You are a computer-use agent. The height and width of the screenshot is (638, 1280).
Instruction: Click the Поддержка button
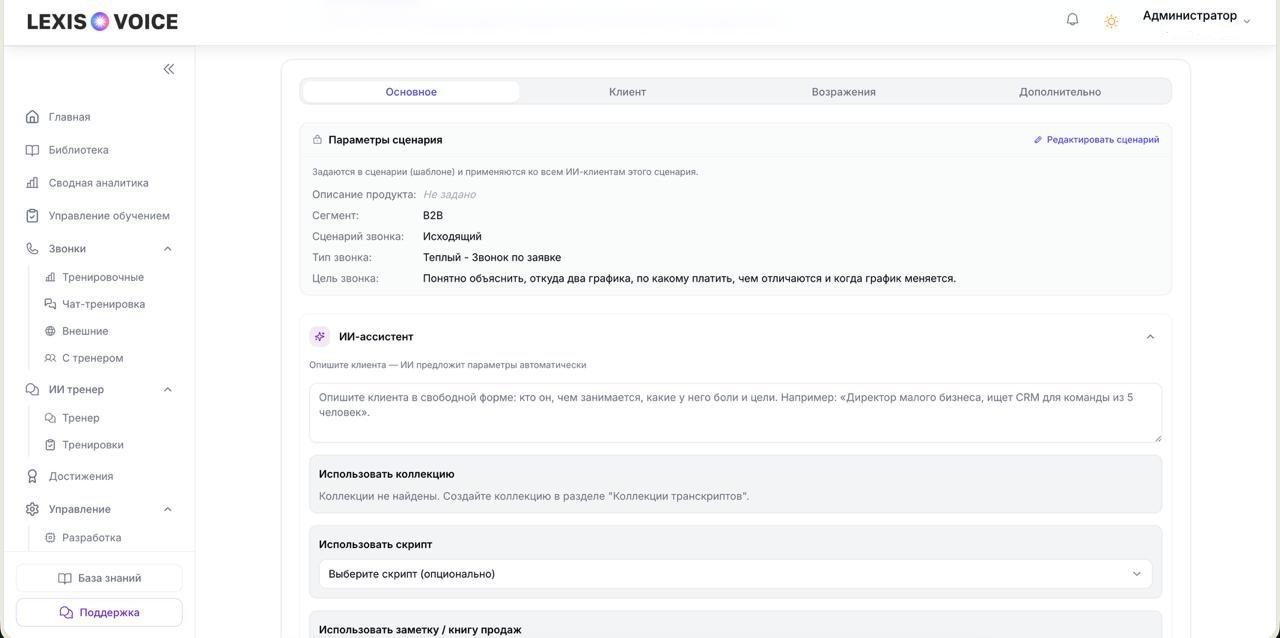point(99,612)
